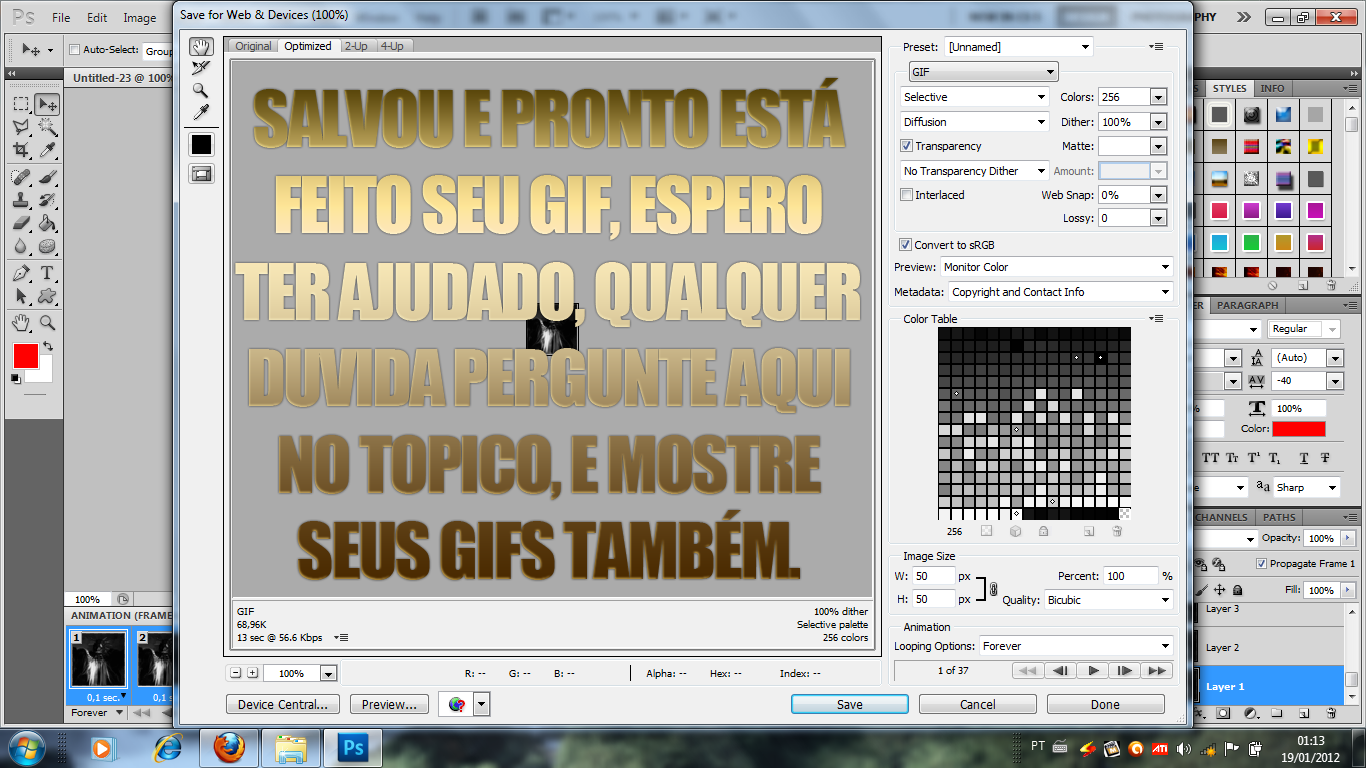Select the Zoom tool in Save for Web dialog

(x=202, y=90)
